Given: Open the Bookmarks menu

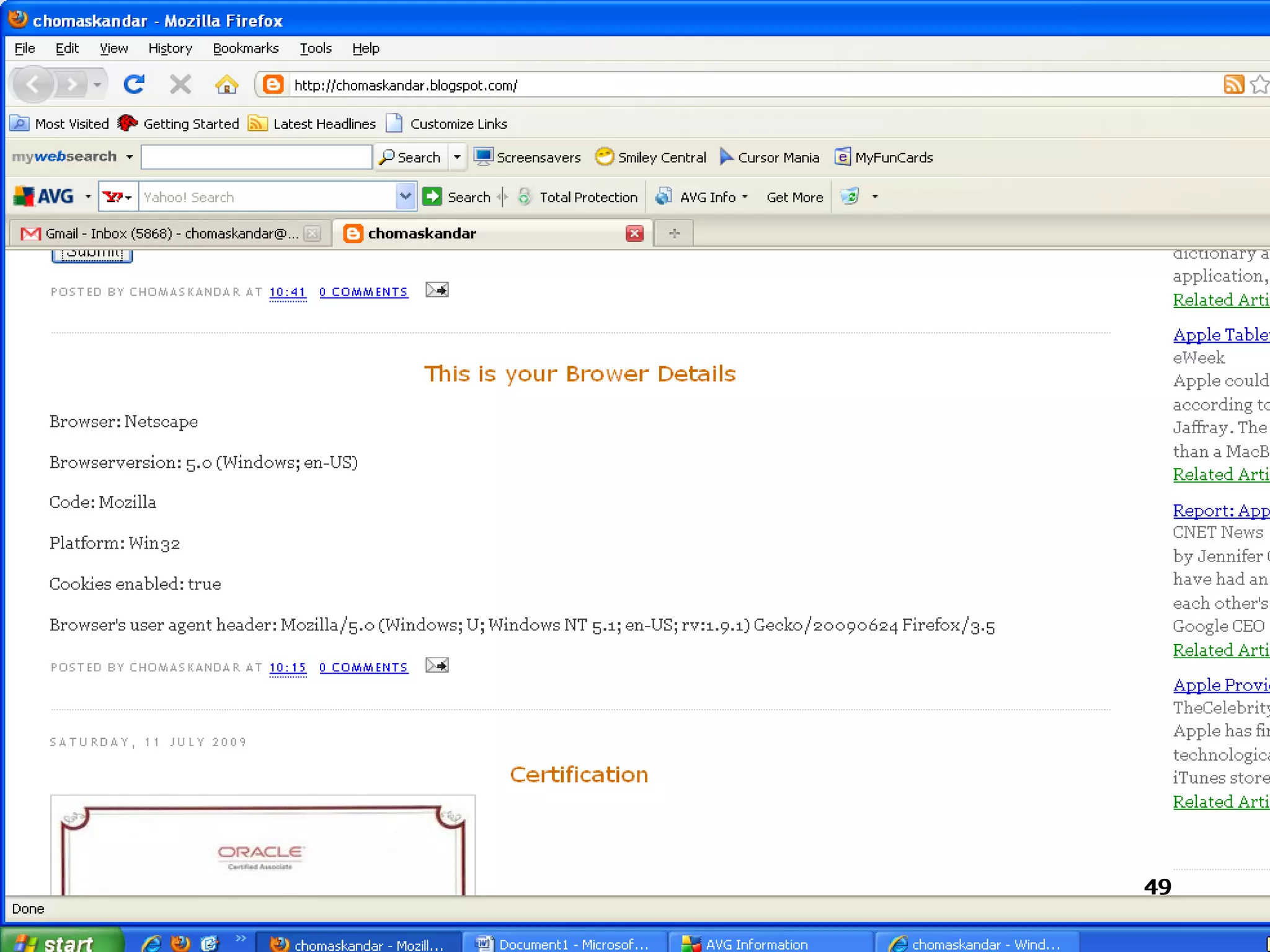Looking at the screenshot, I should pos(246,48).
